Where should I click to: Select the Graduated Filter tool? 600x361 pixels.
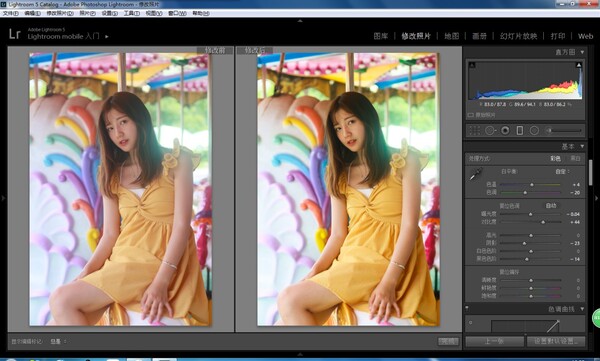pos(520,131)
